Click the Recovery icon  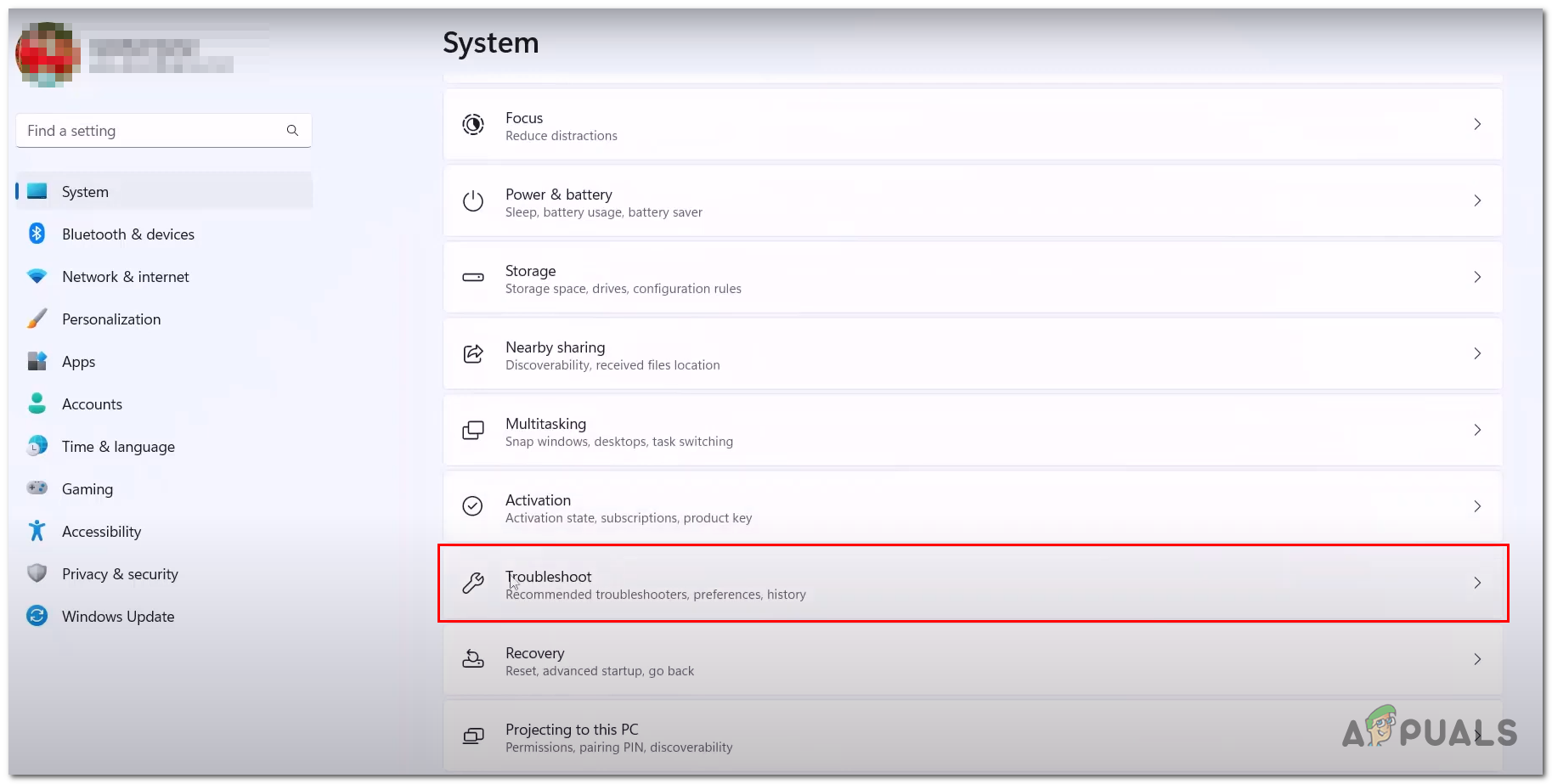click(x=473, y=660)
